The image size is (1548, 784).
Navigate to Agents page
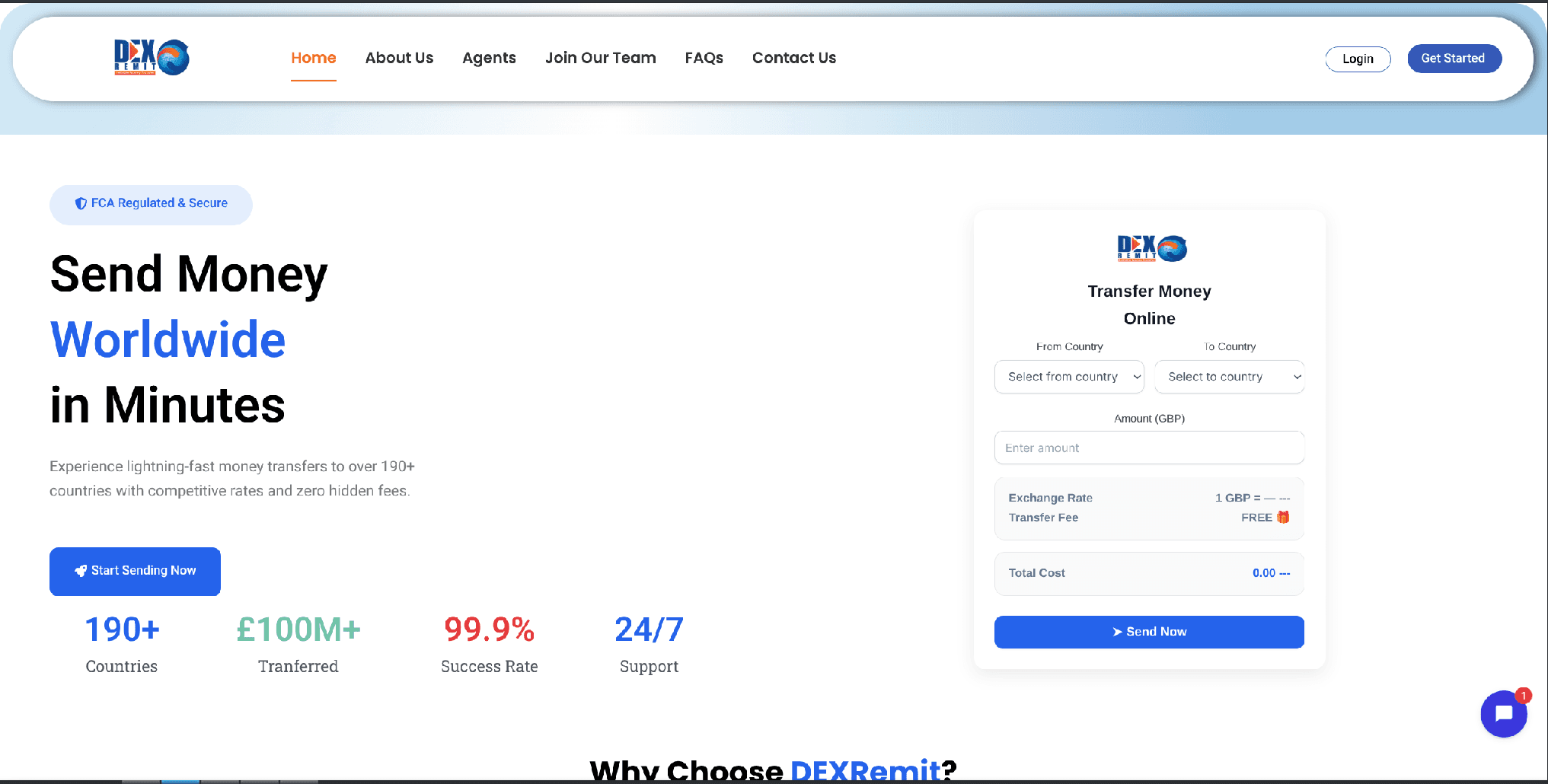click(489, 58)
